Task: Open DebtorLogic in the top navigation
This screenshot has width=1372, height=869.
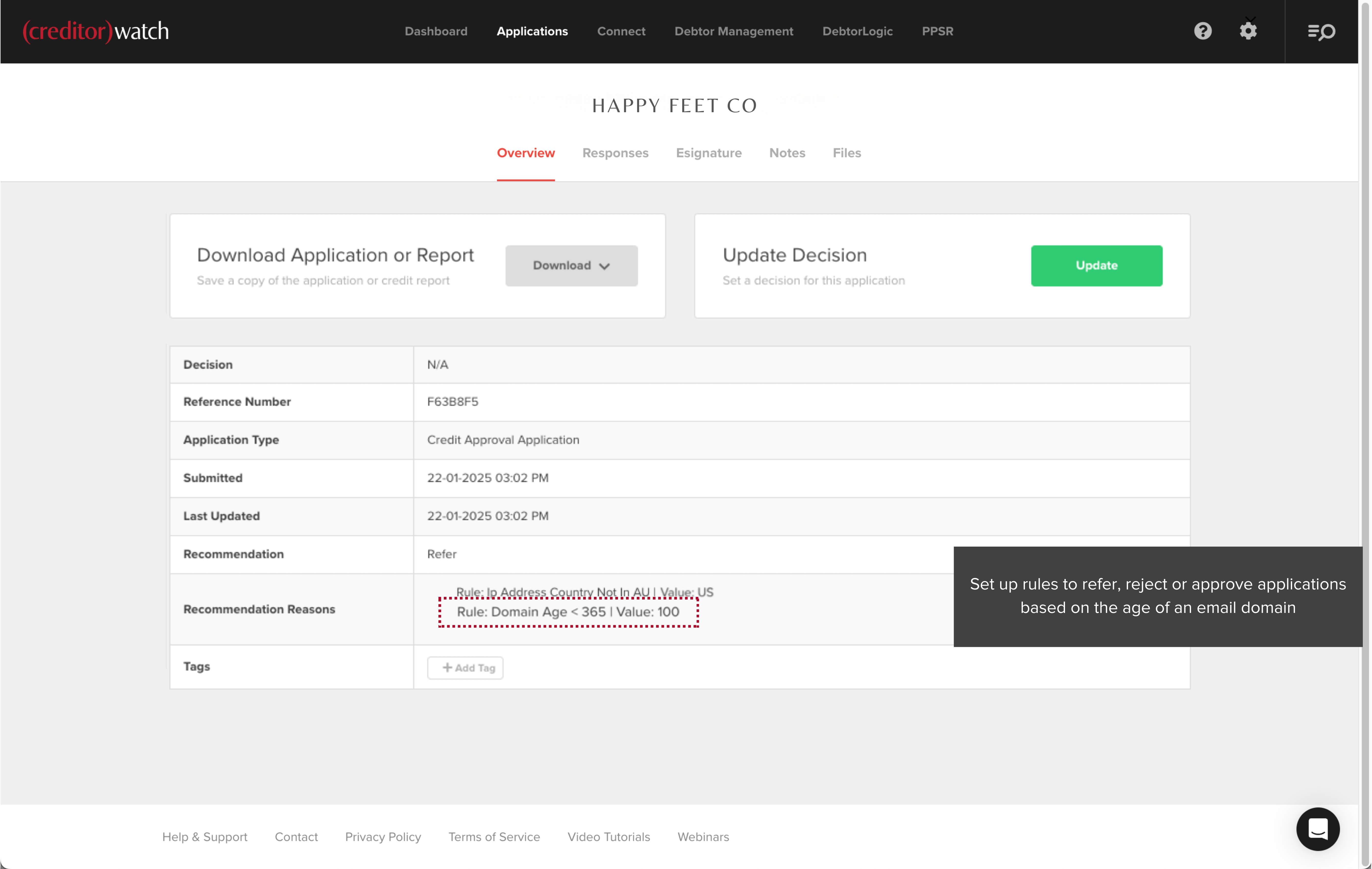Action: pyautogui.click(x=857, y=31)
